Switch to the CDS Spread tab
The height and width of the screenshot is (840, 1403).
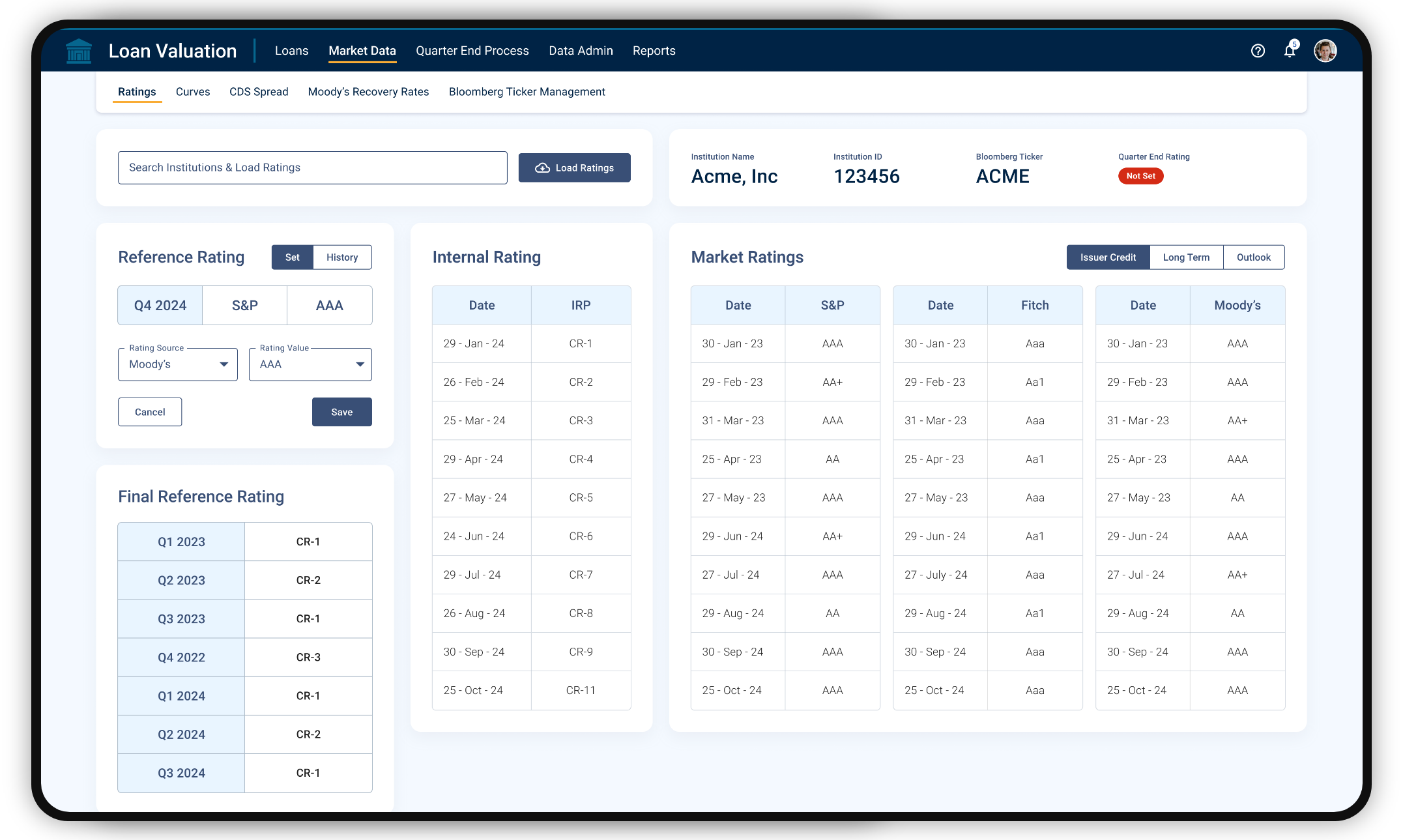(x=259, y=92)
